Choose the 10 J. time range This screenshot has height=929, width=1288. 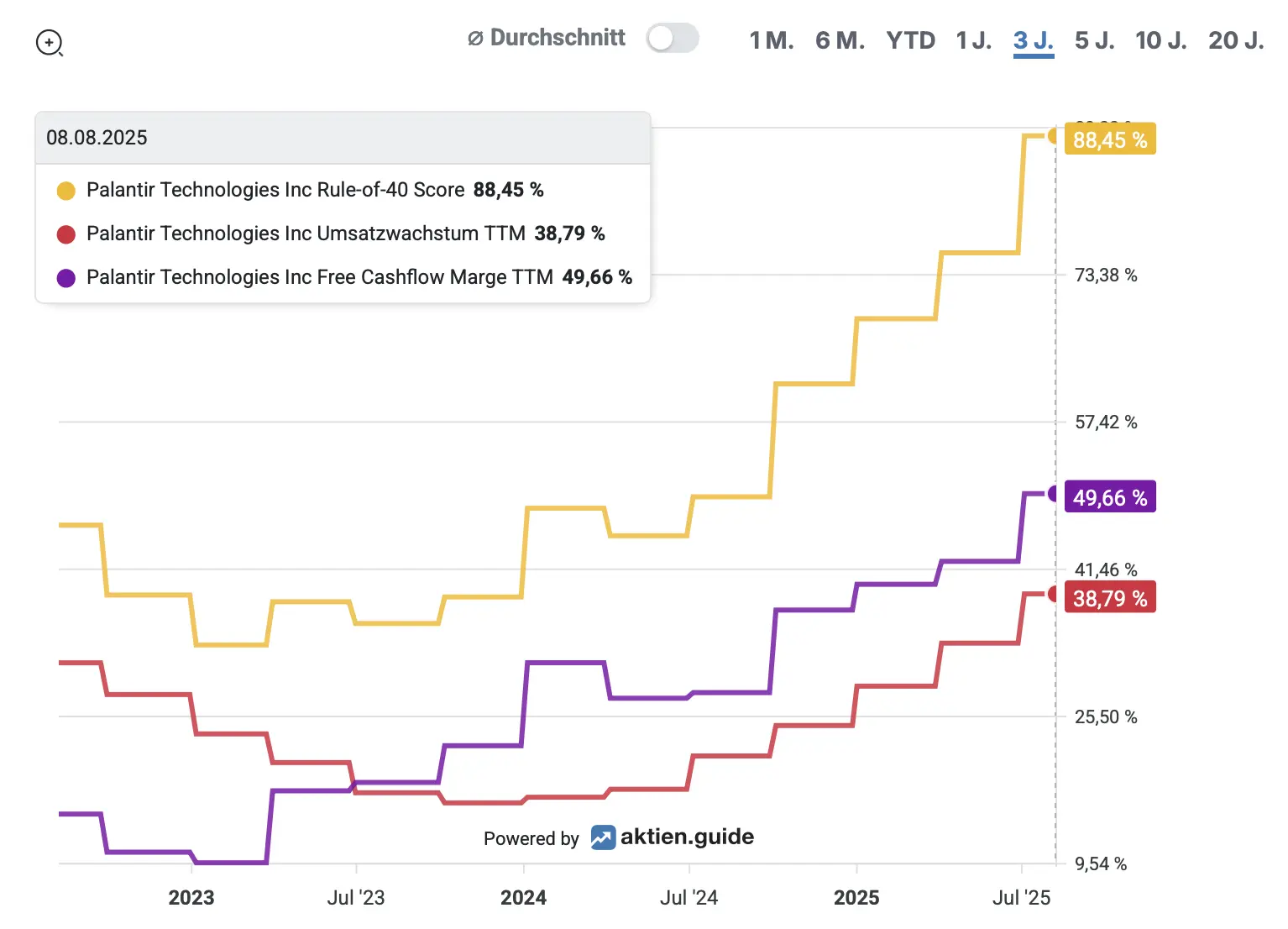(1161, 40)
